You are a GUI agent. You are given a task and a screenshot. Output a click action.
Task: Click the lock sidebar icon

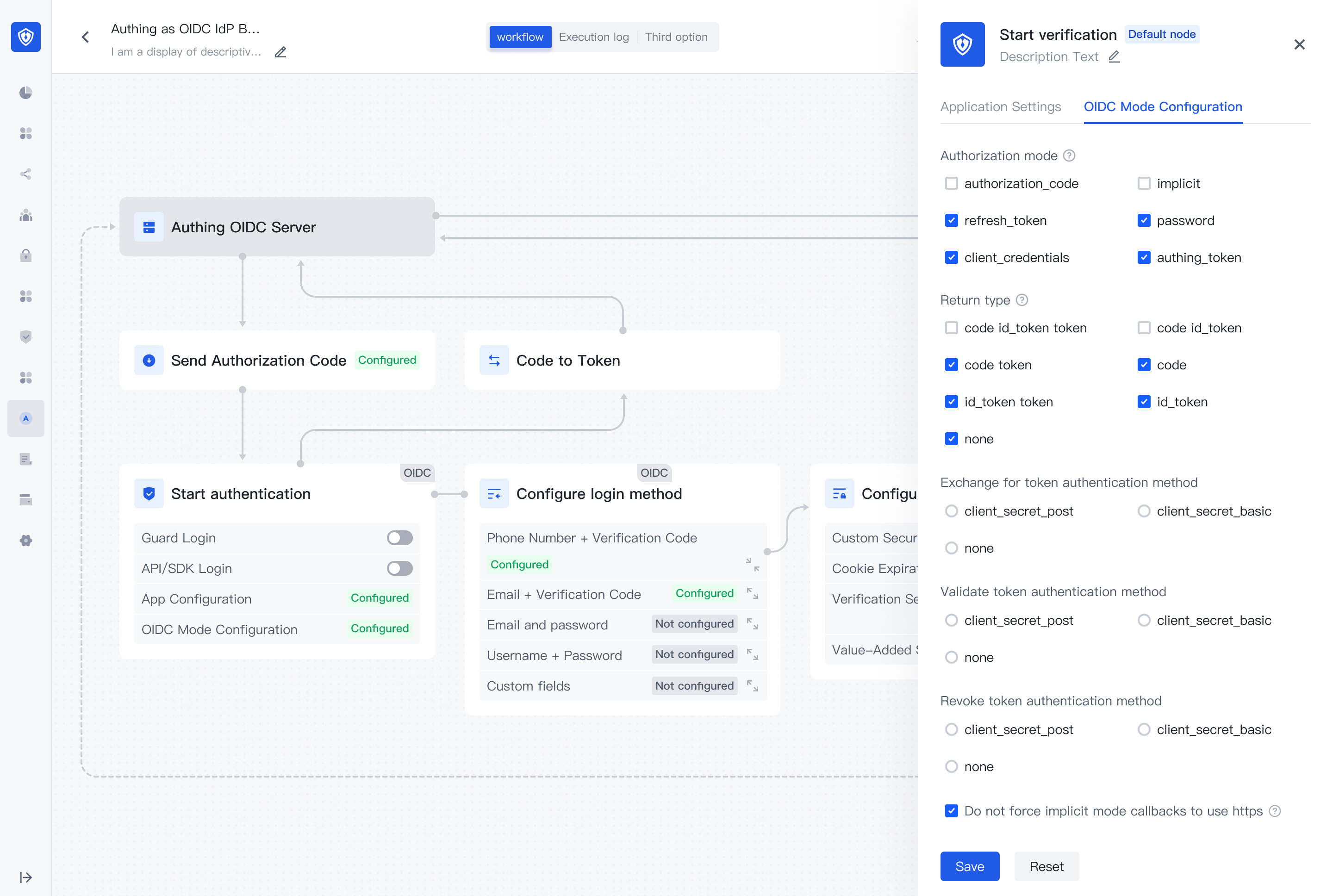[26, 255]
